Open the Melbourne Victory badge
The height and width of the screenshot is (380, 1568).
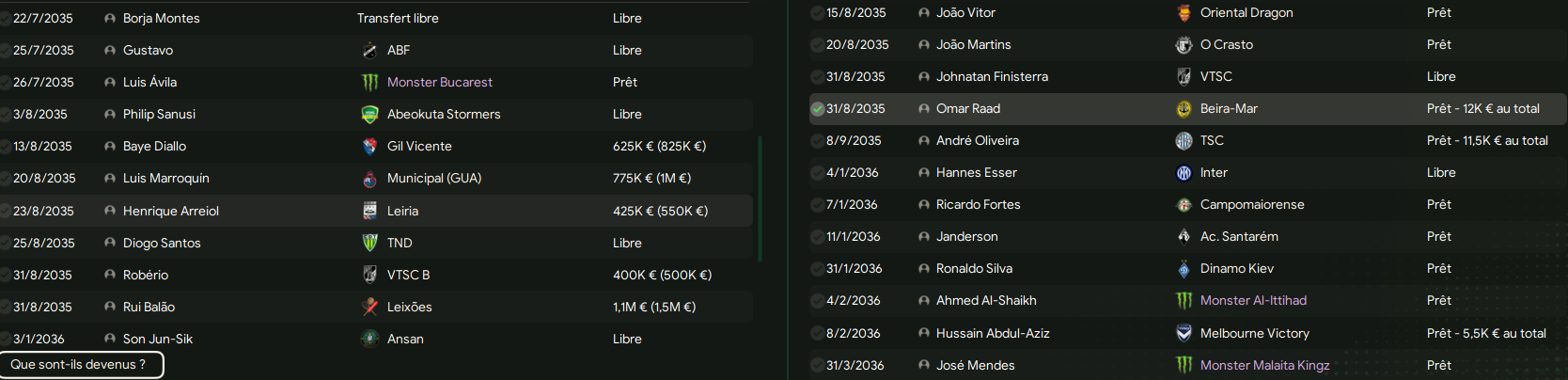point(1184,333)
